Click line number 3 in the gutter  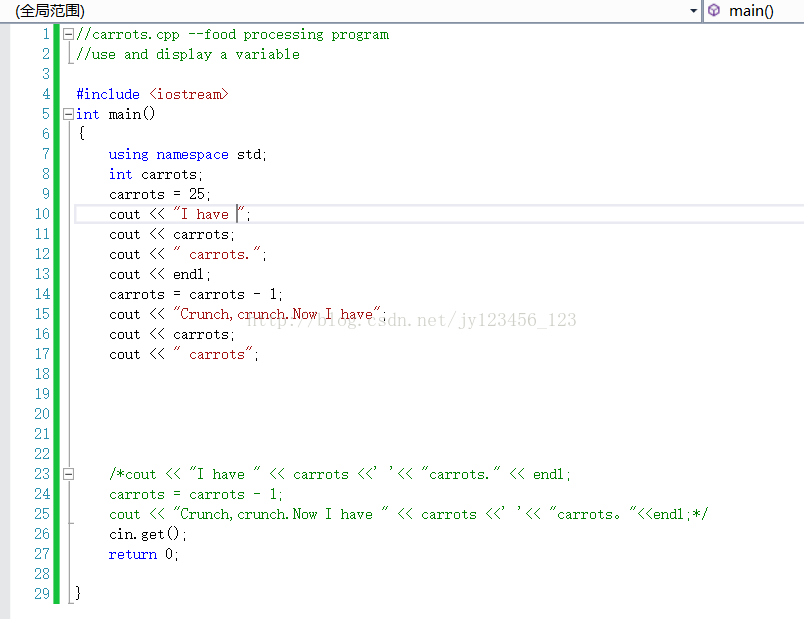point(46,74)
